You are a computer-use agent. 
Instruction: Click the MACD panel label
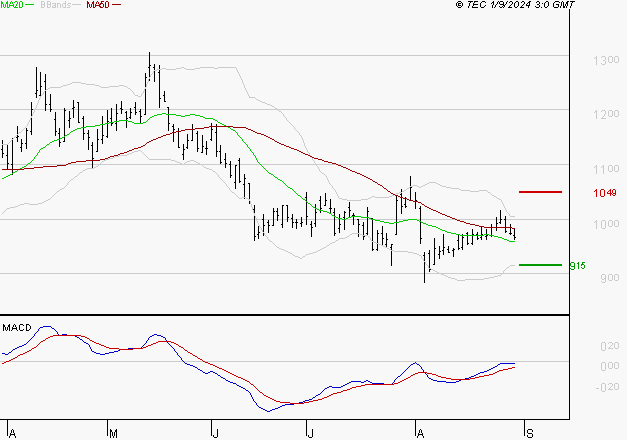tap(17, 328)
